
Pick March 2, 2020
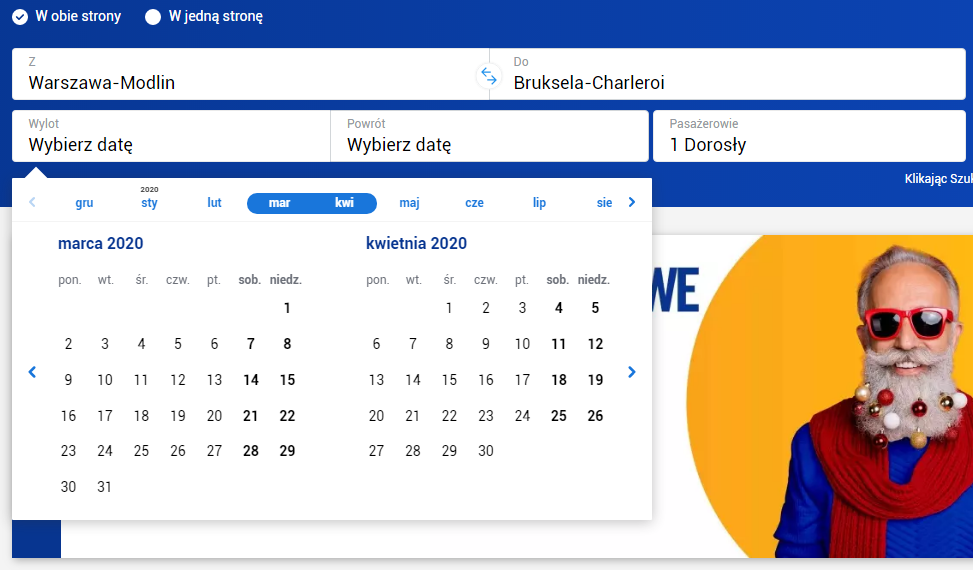pyautogui.click(x=68, y=344)
